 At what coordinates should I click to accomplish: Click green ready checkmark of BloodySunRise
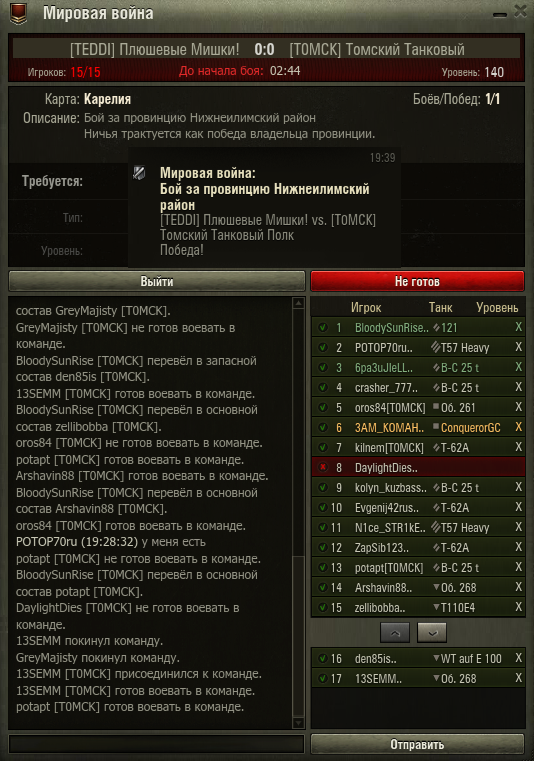pyautogui.click(x=322, y=328)
